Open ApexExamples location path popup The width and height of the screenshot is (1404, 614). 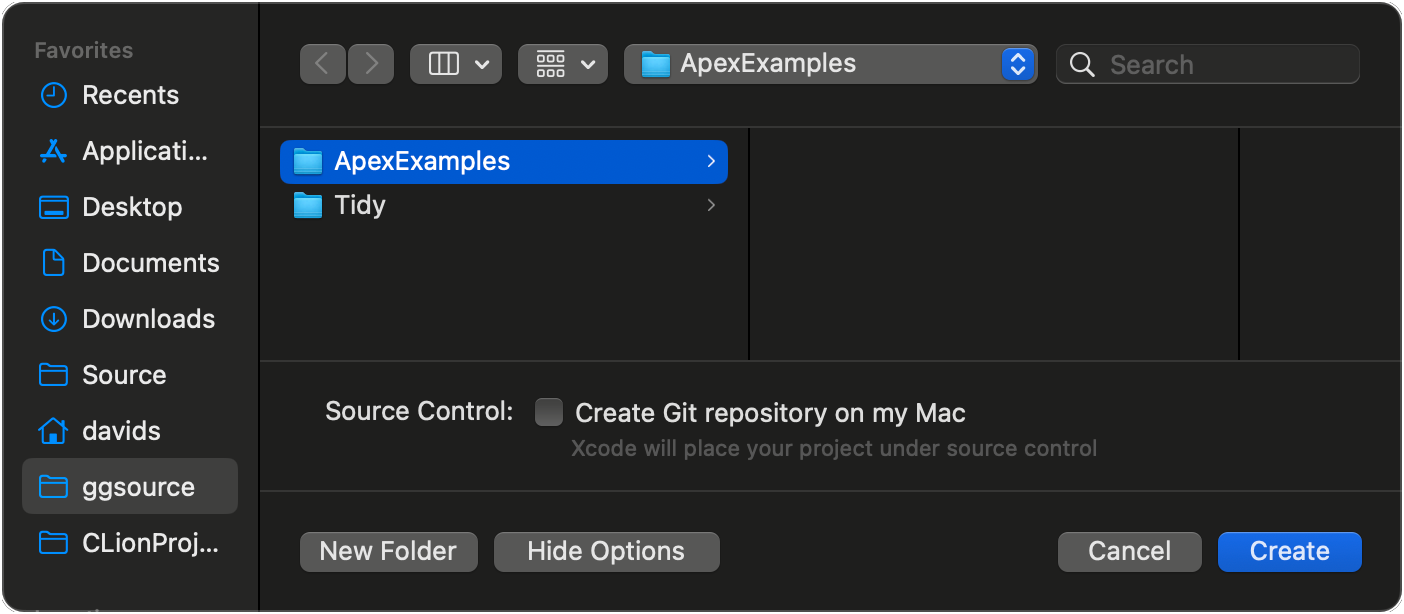[830, 64]
